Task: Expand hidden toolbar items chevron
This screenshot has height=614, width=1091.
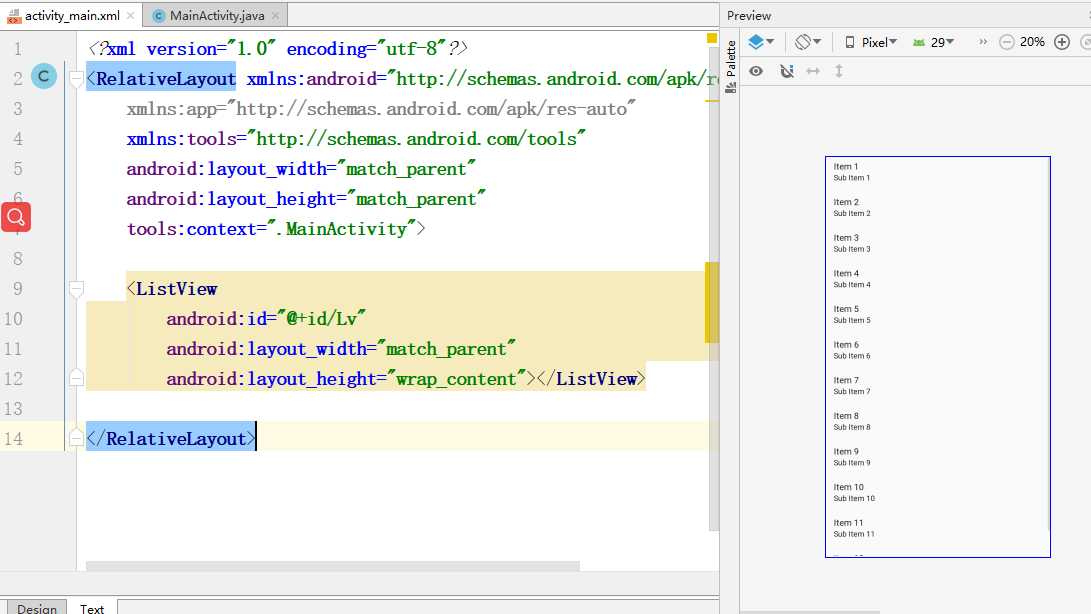Action: (982, 42)
